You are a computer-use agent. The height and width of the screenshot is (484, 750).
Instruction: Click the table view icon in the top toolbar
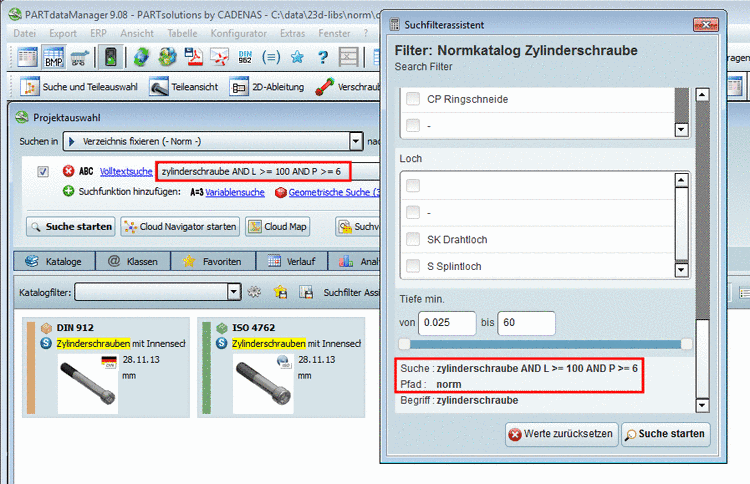coord(27,57)
